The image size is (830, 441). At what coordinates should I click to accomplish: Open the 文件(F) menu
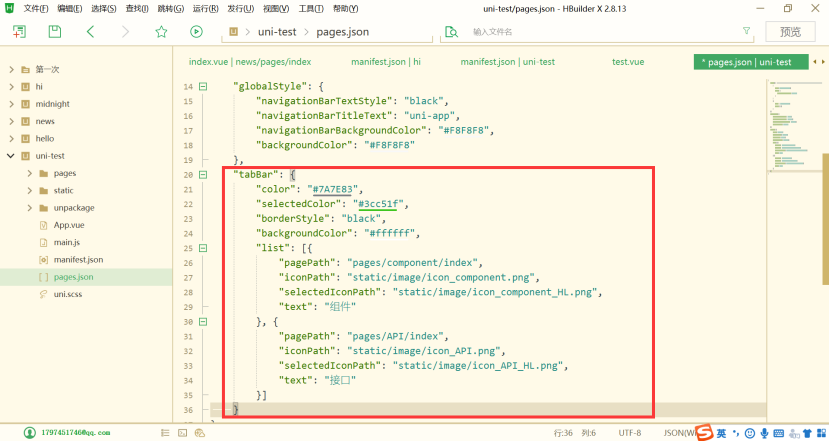(x=35, y=8)
